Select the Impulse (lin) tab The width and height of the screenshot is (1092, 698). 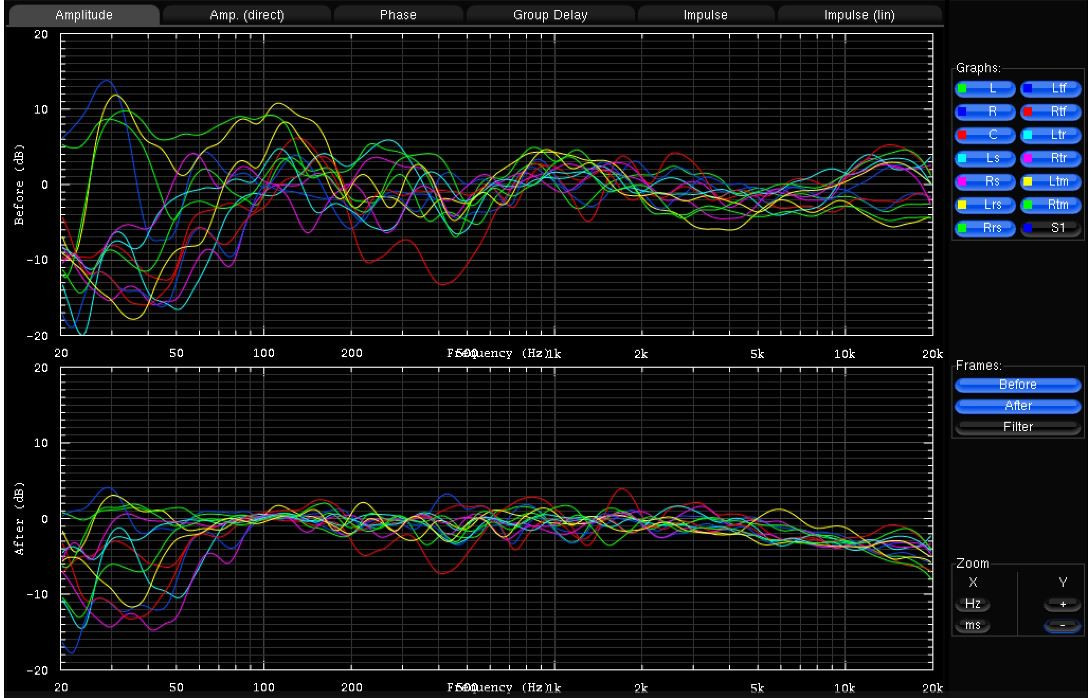tap(858, 15)
